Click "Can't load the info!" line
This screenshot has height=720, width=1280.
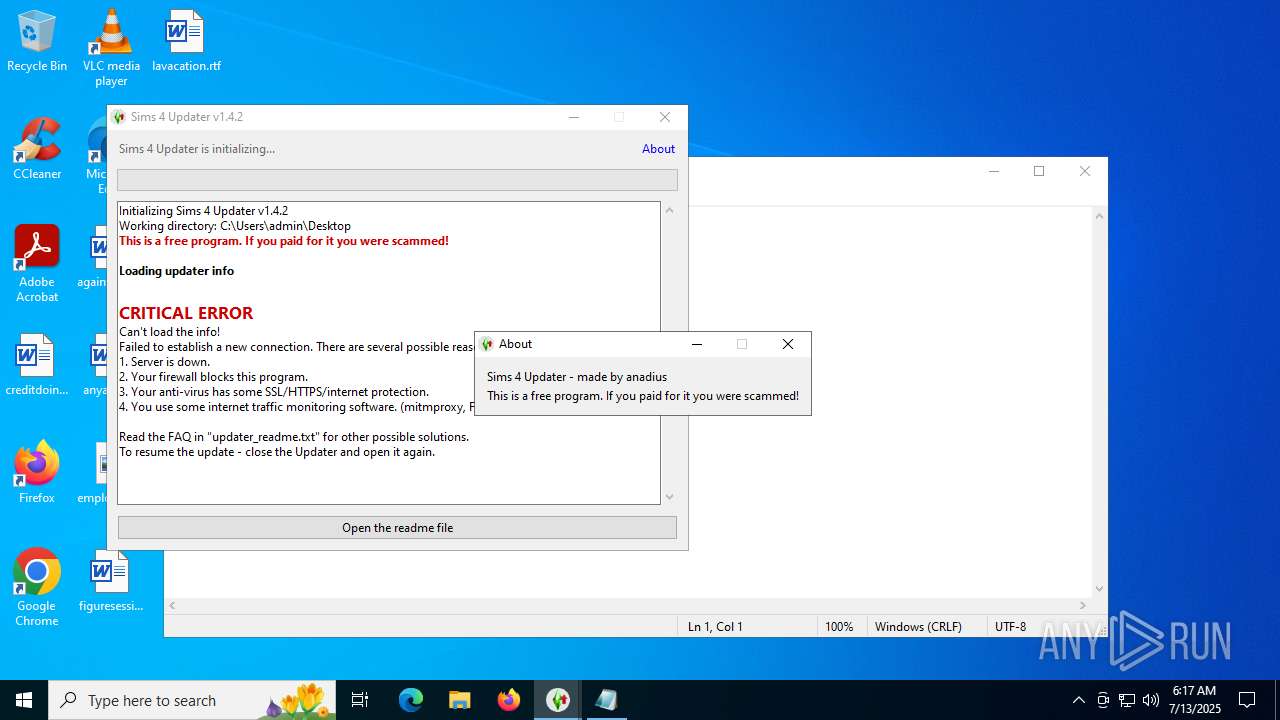(169, 332)
